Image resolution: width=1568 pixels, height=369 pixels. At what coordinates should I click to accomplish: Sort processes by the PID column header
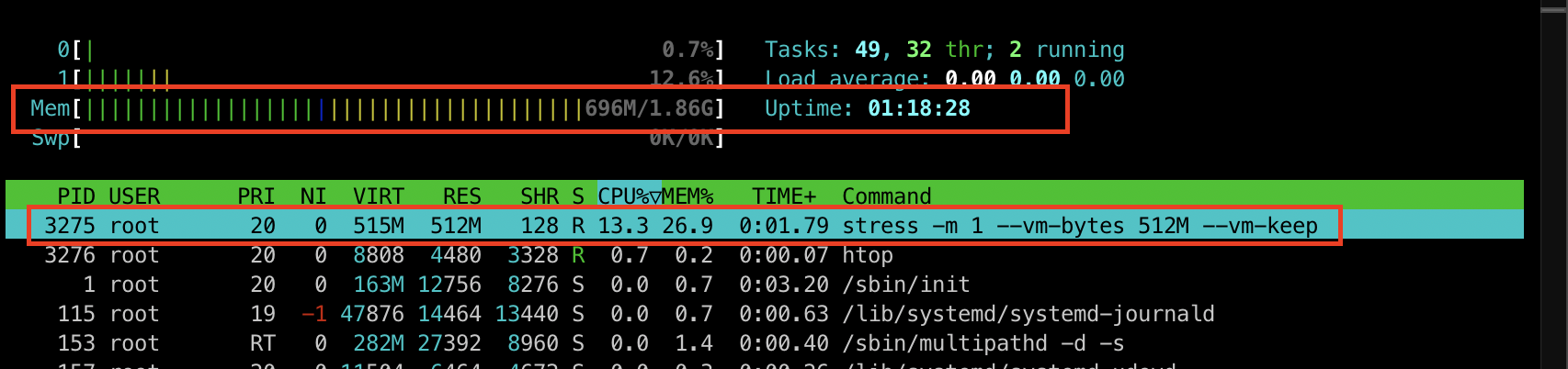pyautogui.click(x=75, y=196)
